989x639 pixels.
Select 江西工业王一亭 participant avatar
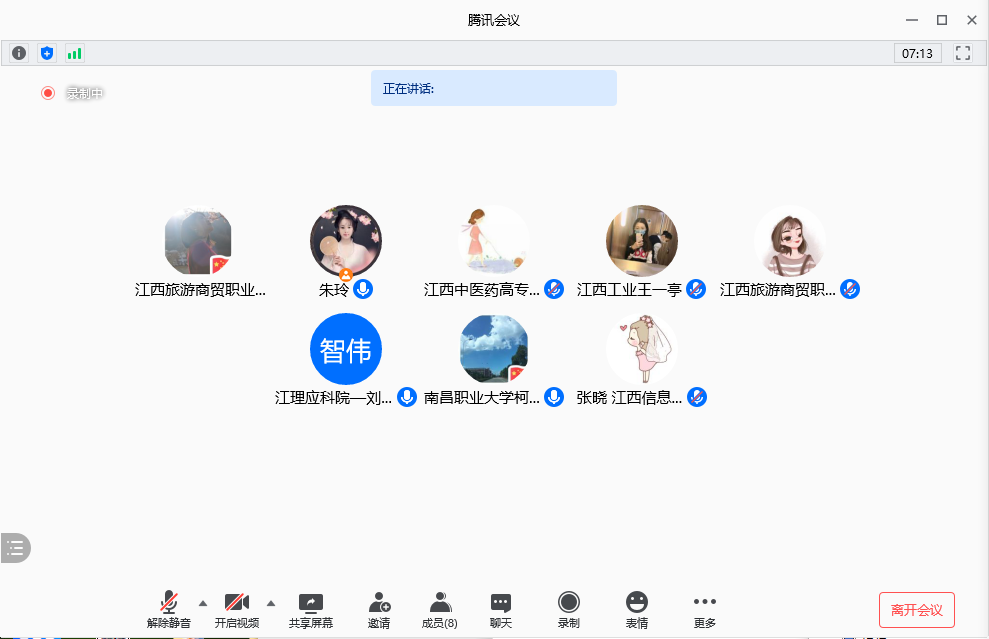(x=642, y=241)
